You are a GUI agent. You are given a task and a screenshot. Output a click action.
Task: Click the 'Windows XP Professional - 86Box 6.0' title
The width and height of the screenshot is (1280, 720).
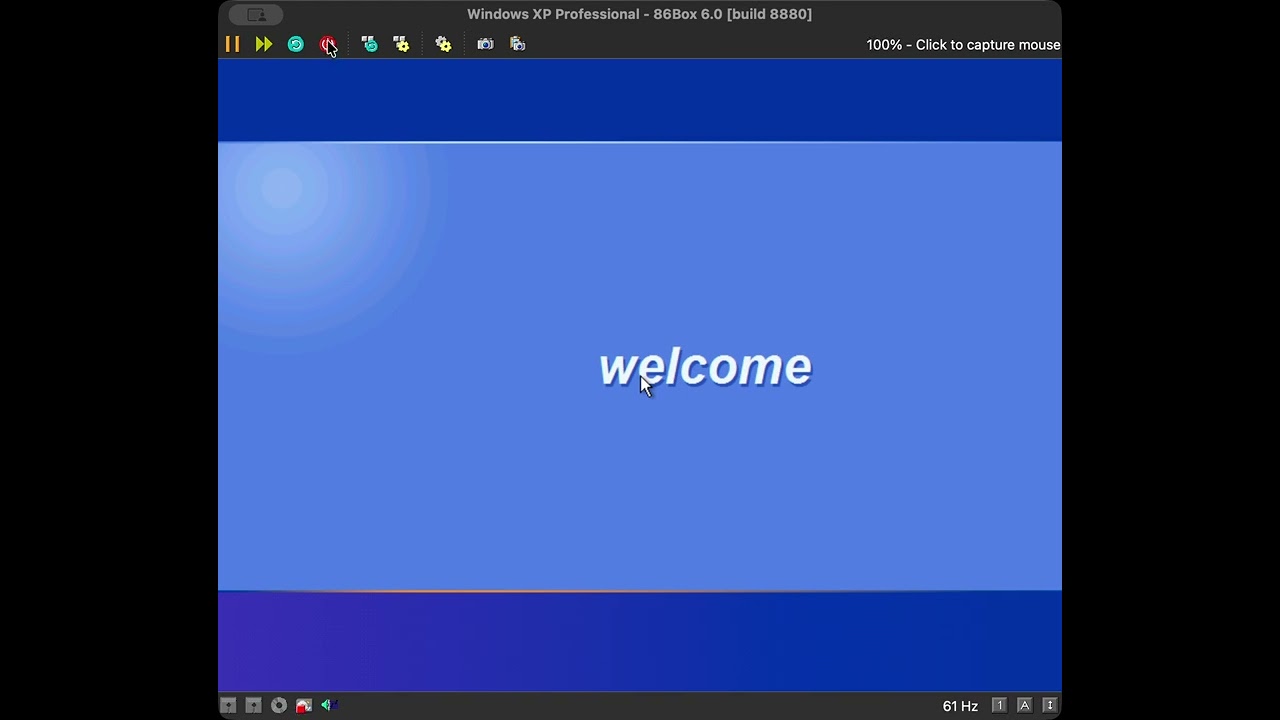click(639, 14)
